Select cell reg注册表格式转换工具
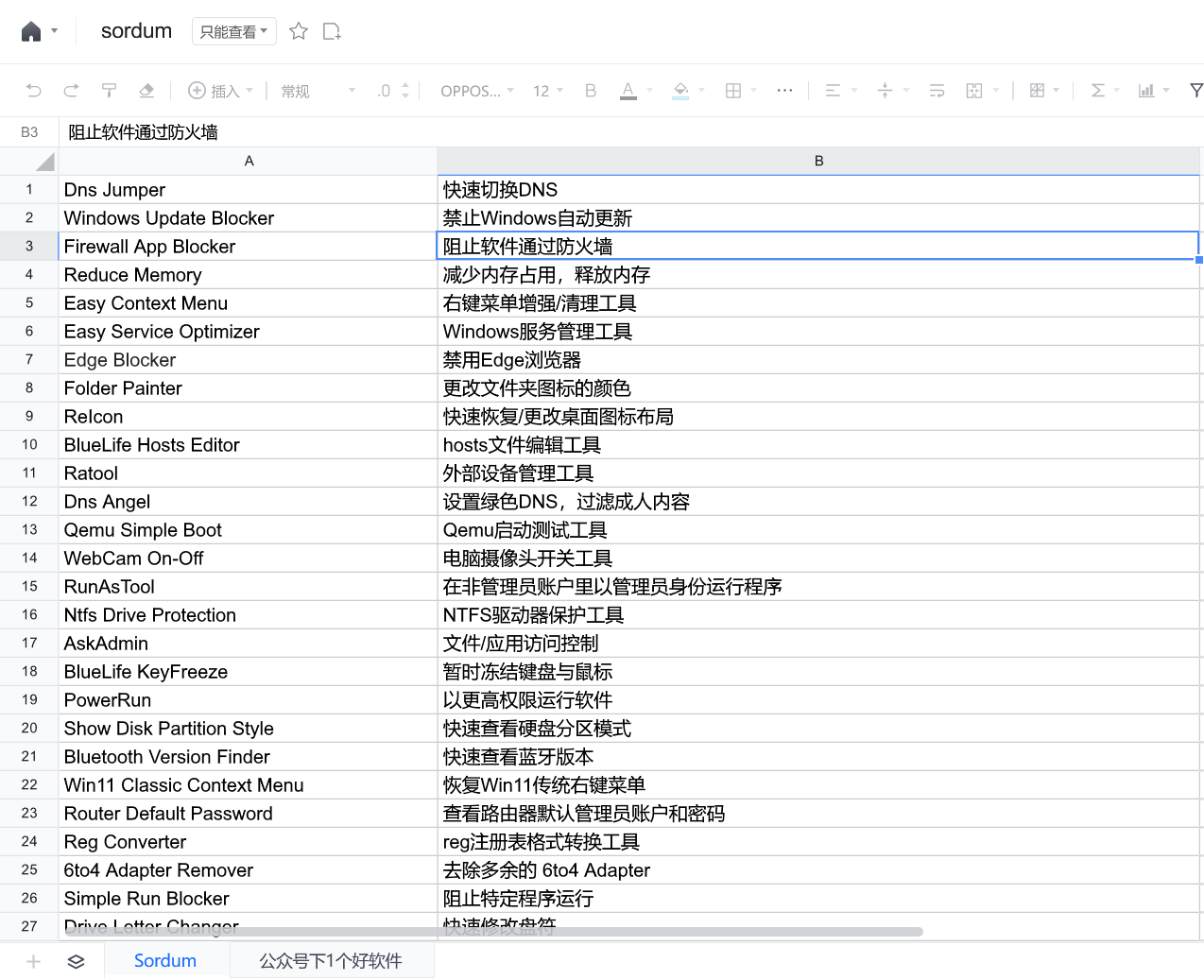 [818, 842]
